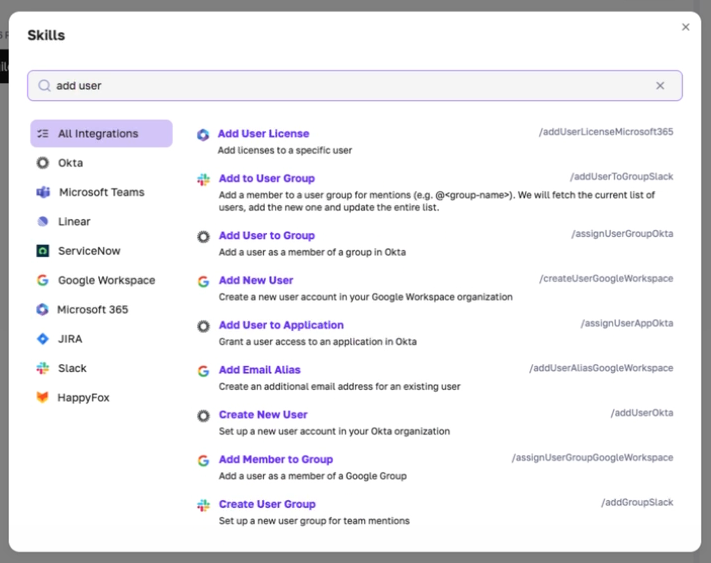Screen dimensions: 711x563
Task: Click the All Integrations list icon
Action: tap(43, 133)
